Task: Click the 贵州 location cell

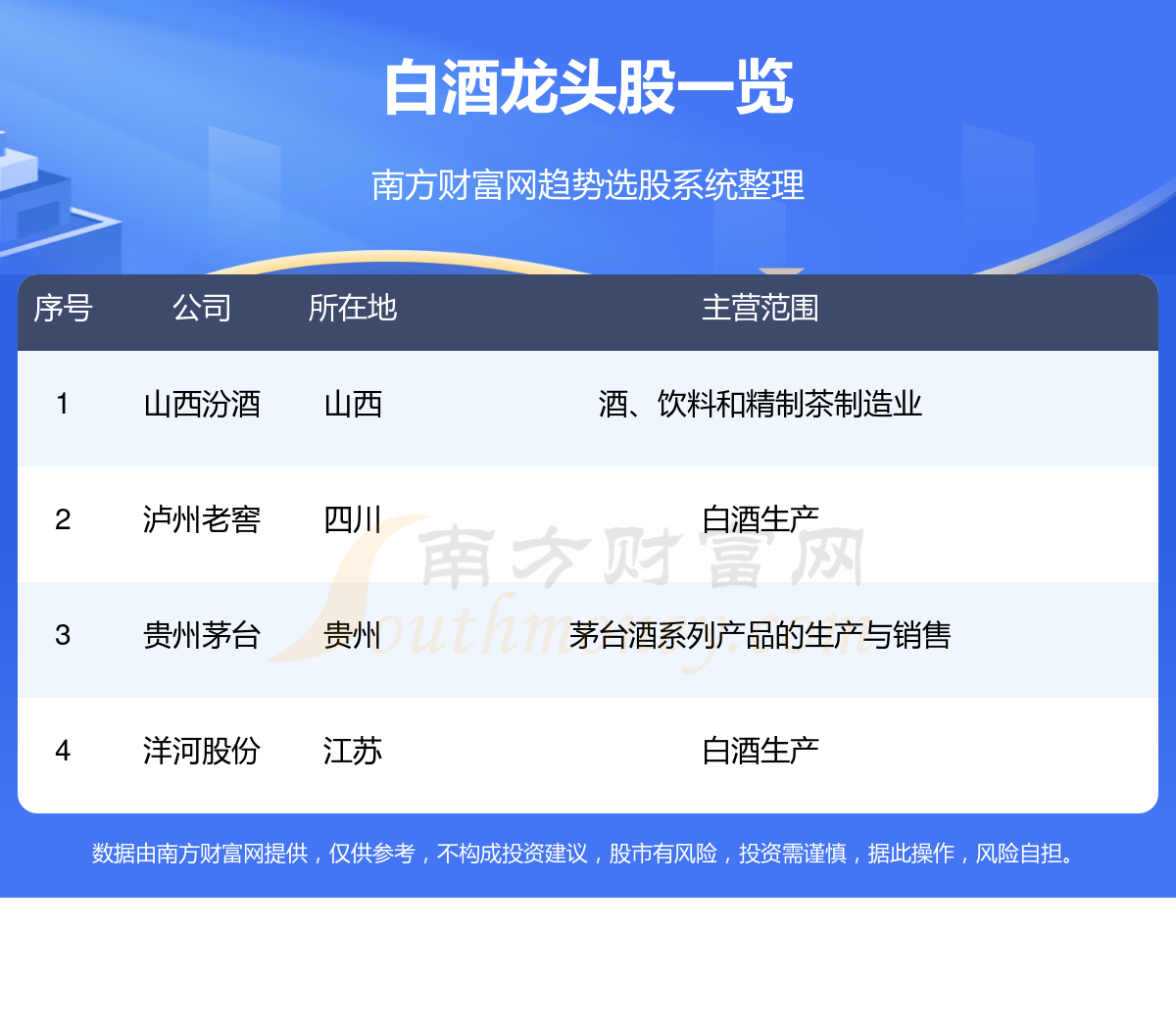Action: click(353, 635)
